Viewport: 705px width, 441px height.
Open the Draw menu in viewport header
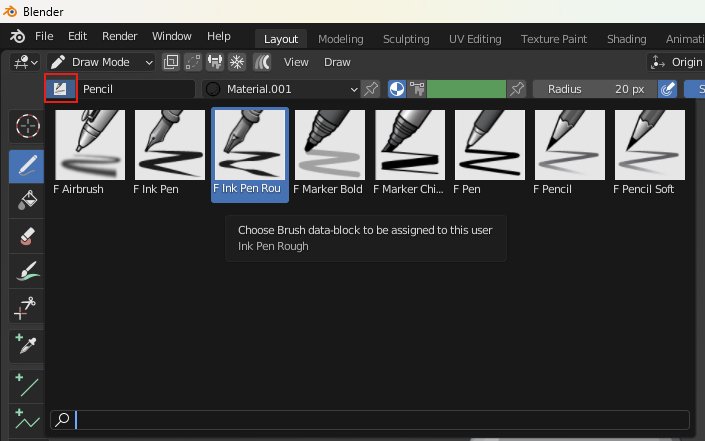tap(337, 62)
